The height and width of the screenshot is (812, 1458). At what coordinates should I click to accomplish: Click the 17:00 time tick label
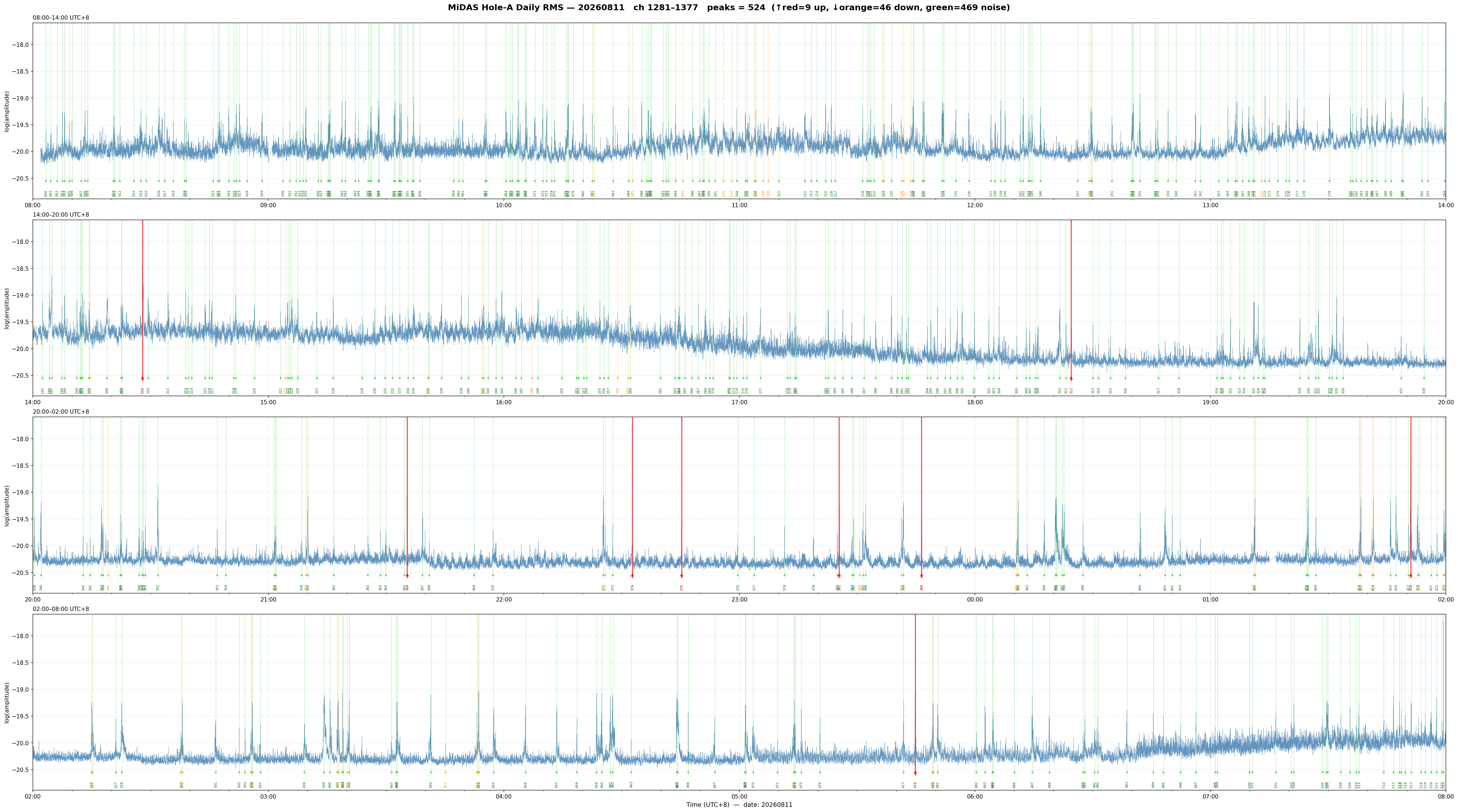point(739,402)
